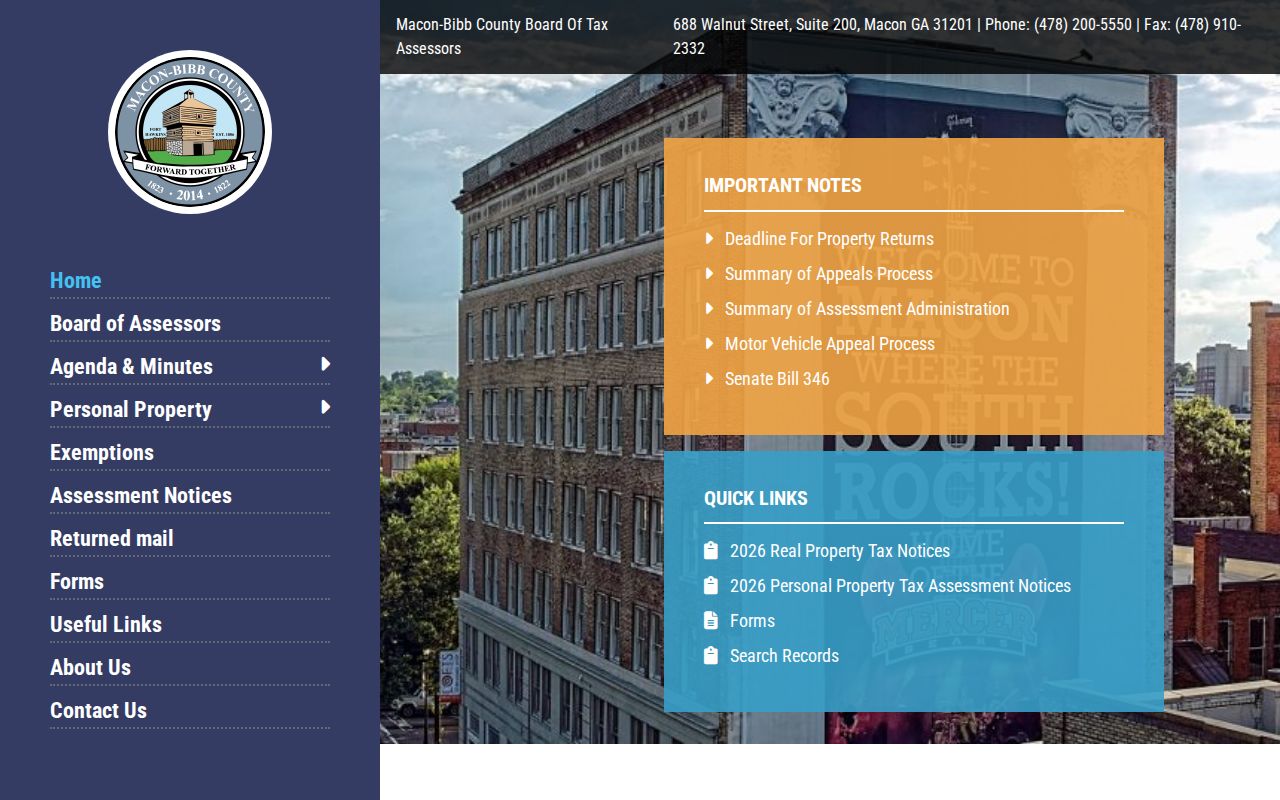Viewport: 1280px width, 800px height.
Task: Click document icon beside Forms quick link
Action: click(711, 620)
